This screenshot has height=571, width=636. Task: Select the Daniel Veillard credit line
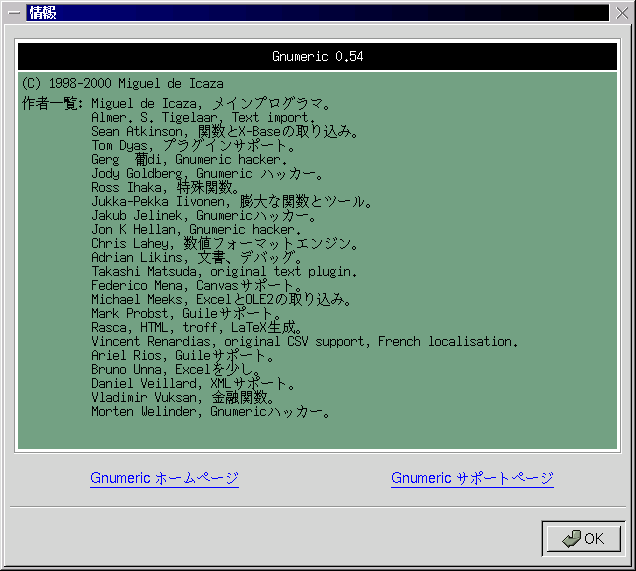193,383
